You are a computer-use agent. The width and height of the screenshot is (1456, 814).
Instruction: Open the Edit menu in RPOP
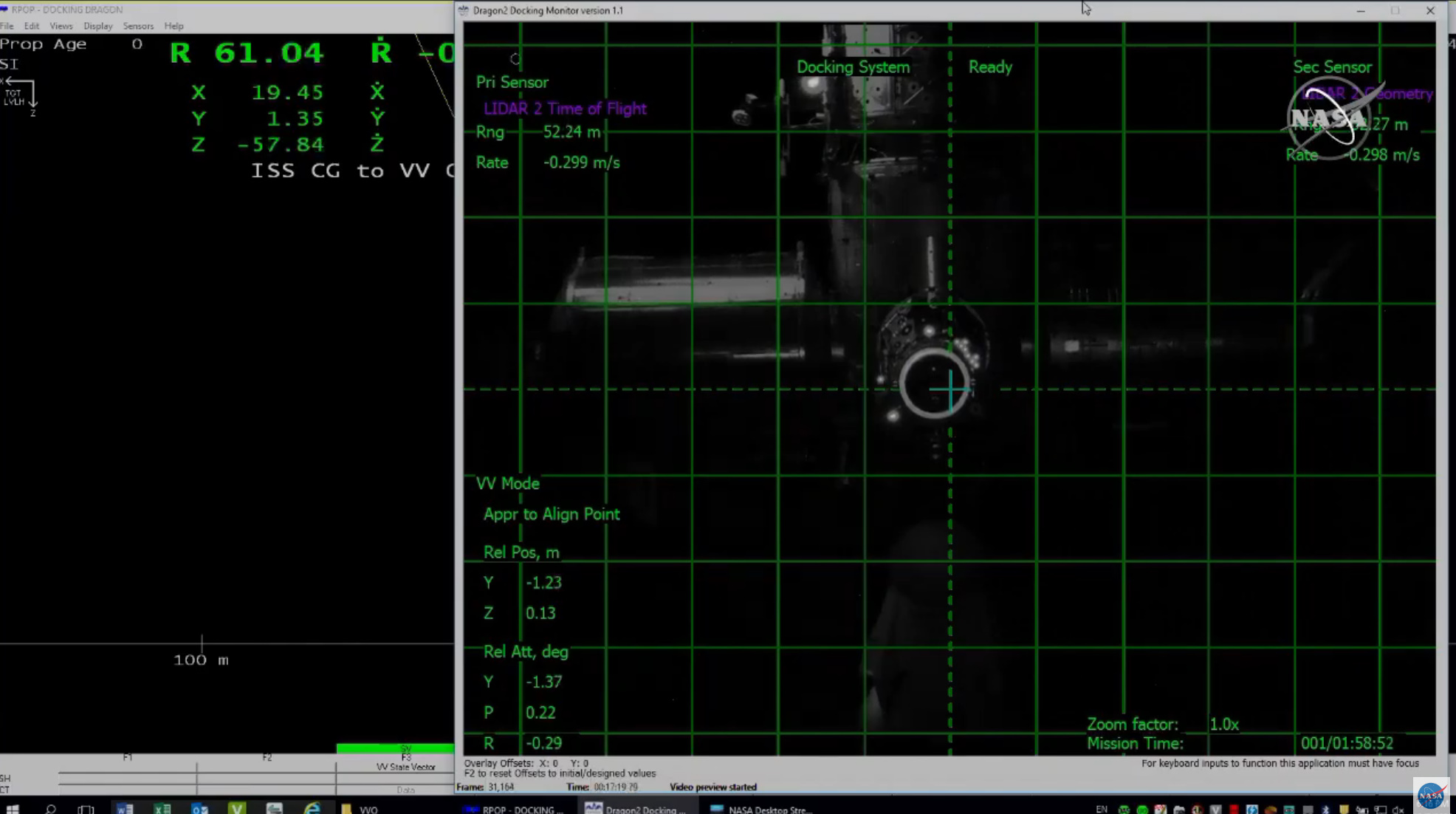(x=31, y=26)
